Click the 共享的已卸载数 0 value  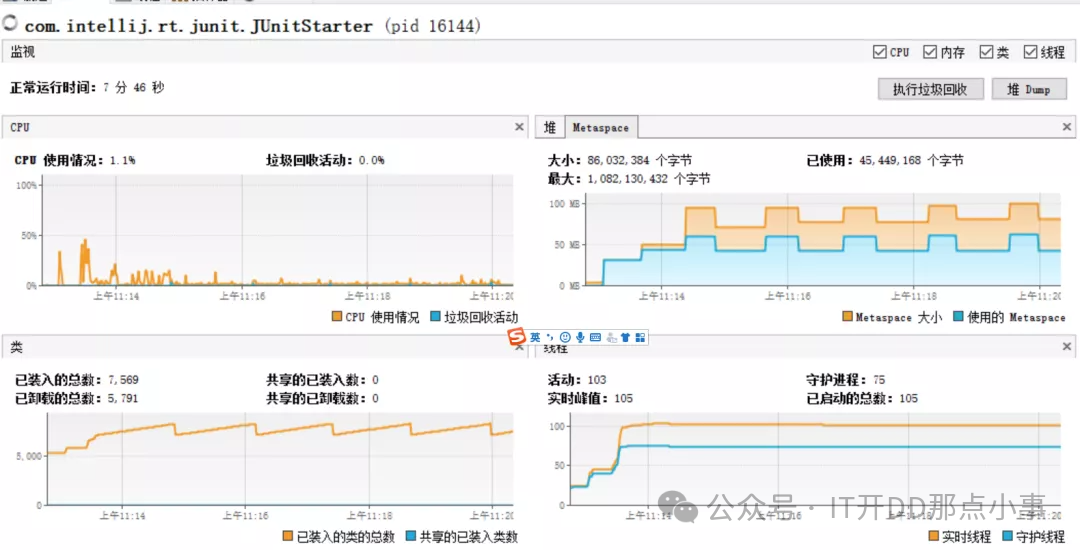(322, 399)
